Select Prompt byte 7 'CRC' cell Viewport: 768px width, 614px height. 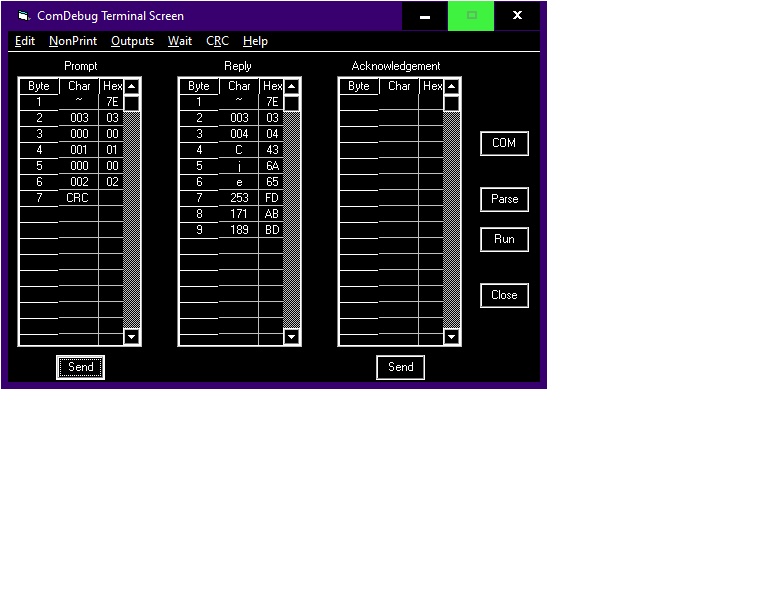coord(79,198)
